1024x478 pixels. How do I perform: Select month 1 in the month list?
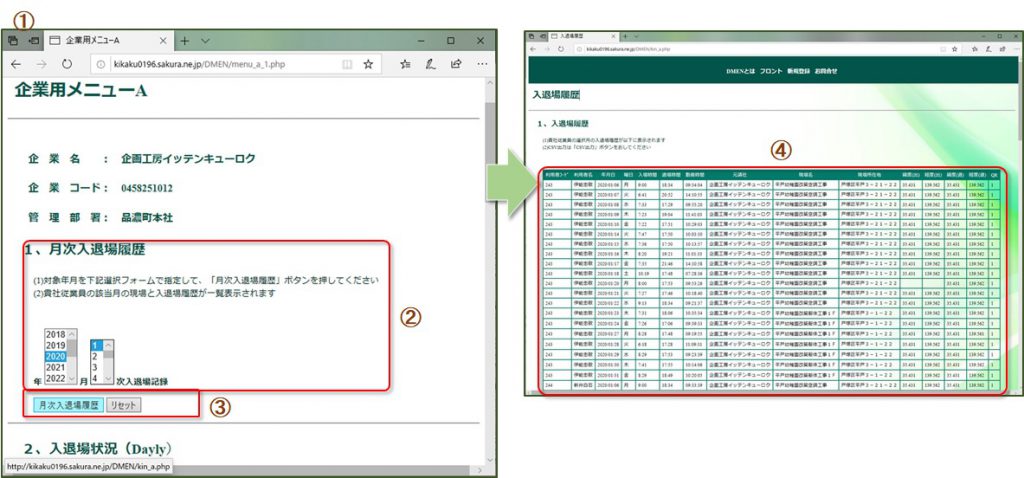coord(96,345)
